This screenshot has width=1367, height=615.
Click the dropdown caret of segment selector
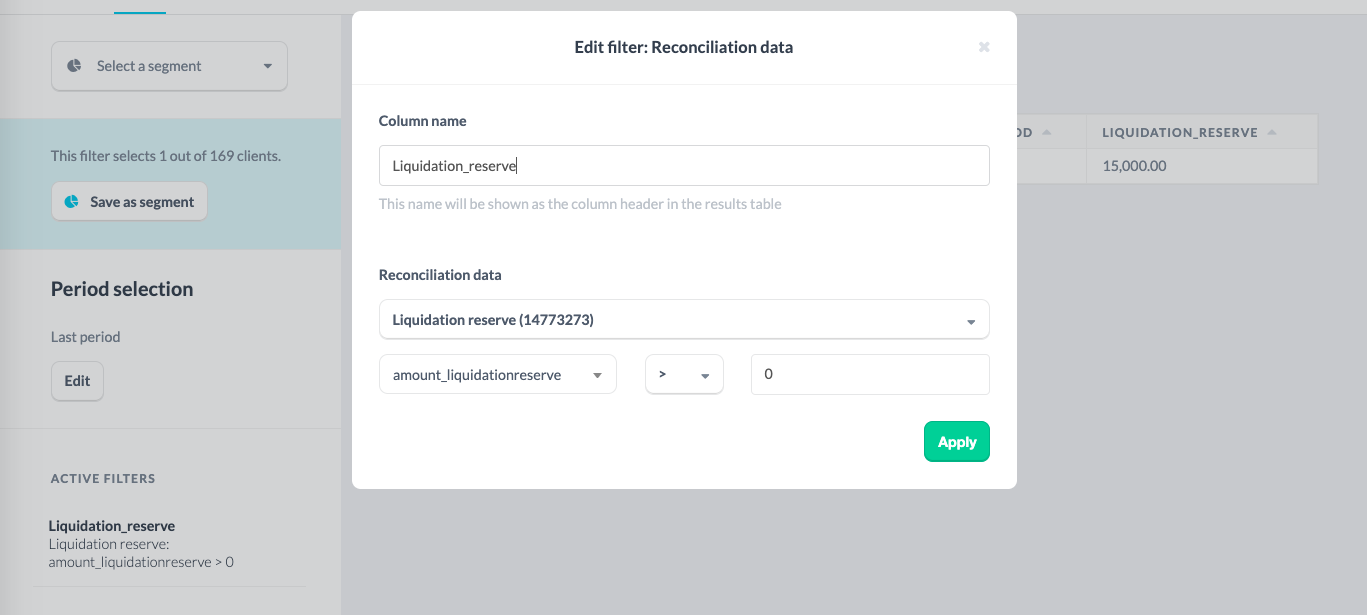[x=267, y=67]
